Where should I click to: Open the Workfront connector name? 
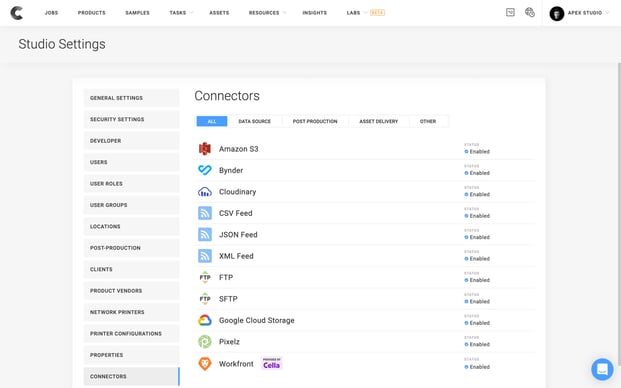(x=236, y=363)
